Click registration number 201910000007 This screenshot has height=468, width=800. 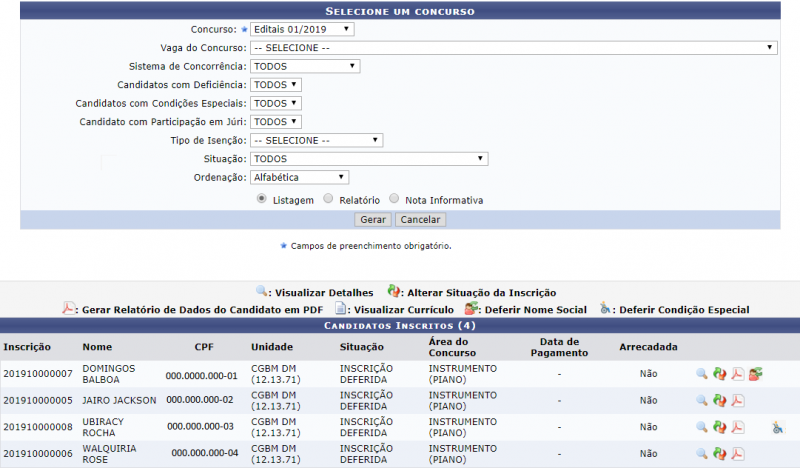point(38,374)
